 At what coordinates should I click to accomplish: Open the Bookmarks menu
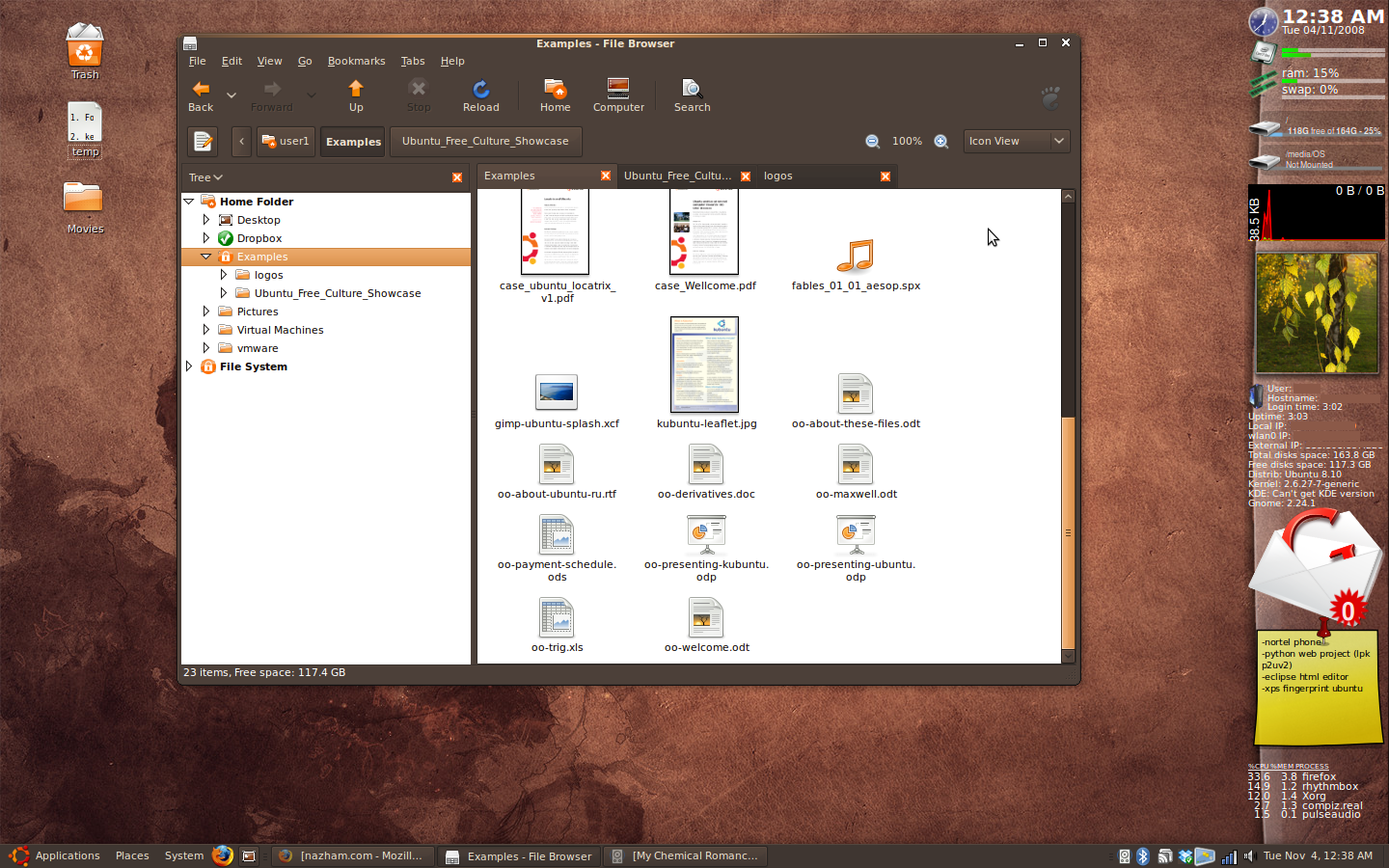[356, 61]
